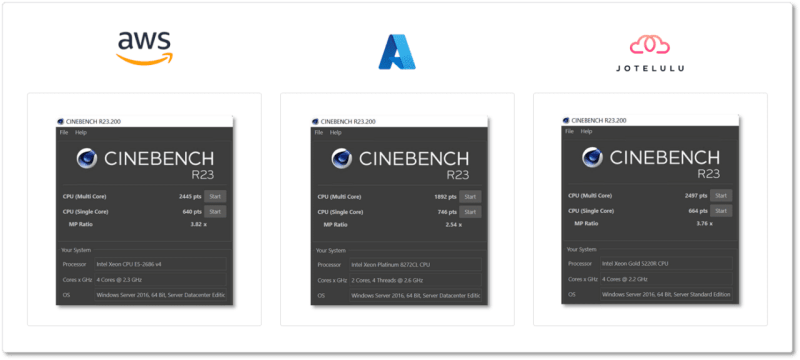Open File menu in Jotelulu Cinebench window
Screen dimensions: 800x360
569,132
